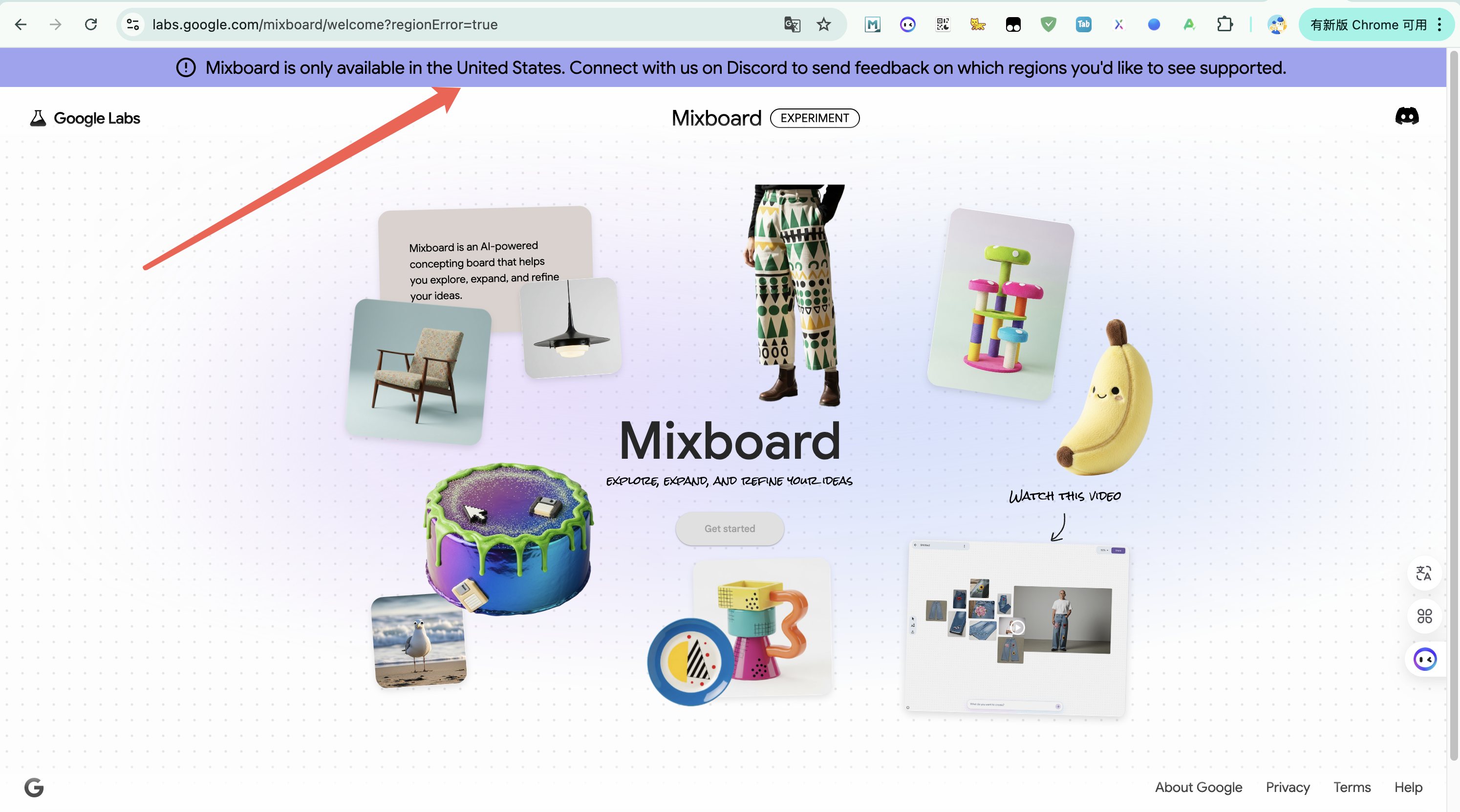Click the floating translate button on the right edge
Viewport: 1460px width, 812px height.
pos(1424,573)
